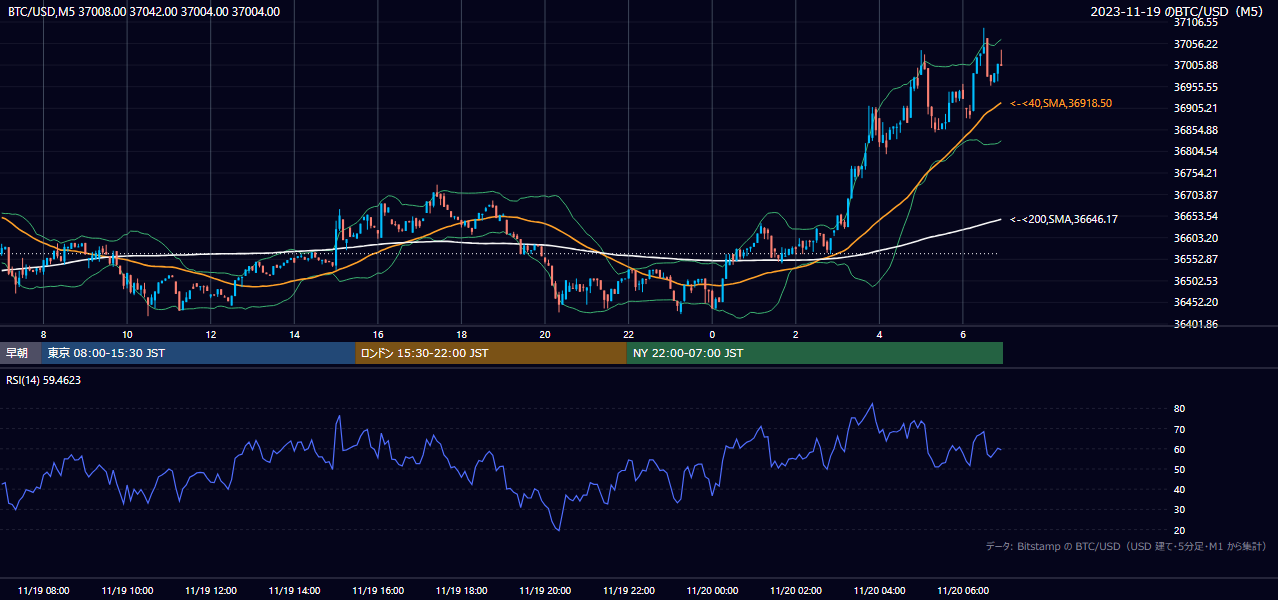Screen dimensions: 1278x600
Task: Click the RSI axis level 70
Action: [1180, 429]
